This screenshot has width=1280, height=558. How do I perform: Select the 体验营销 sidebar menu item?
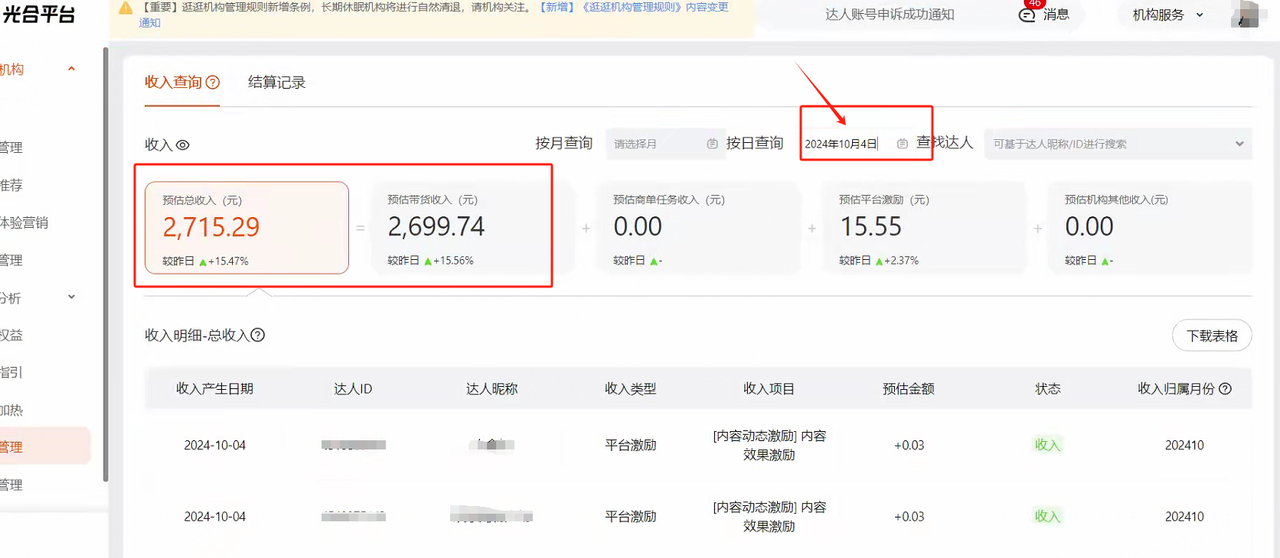[x=24, y=222]
